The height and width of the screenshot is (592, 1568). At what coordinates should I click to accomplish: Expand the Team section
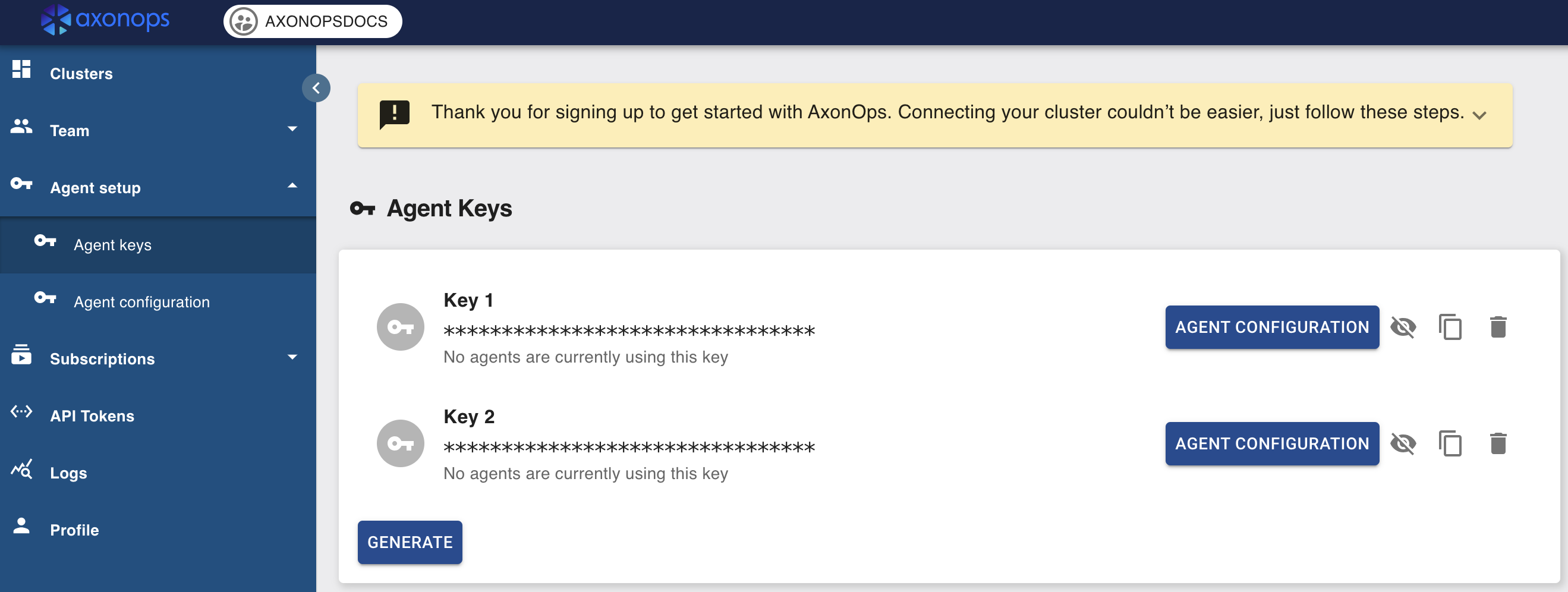click(x=294, y=129)
